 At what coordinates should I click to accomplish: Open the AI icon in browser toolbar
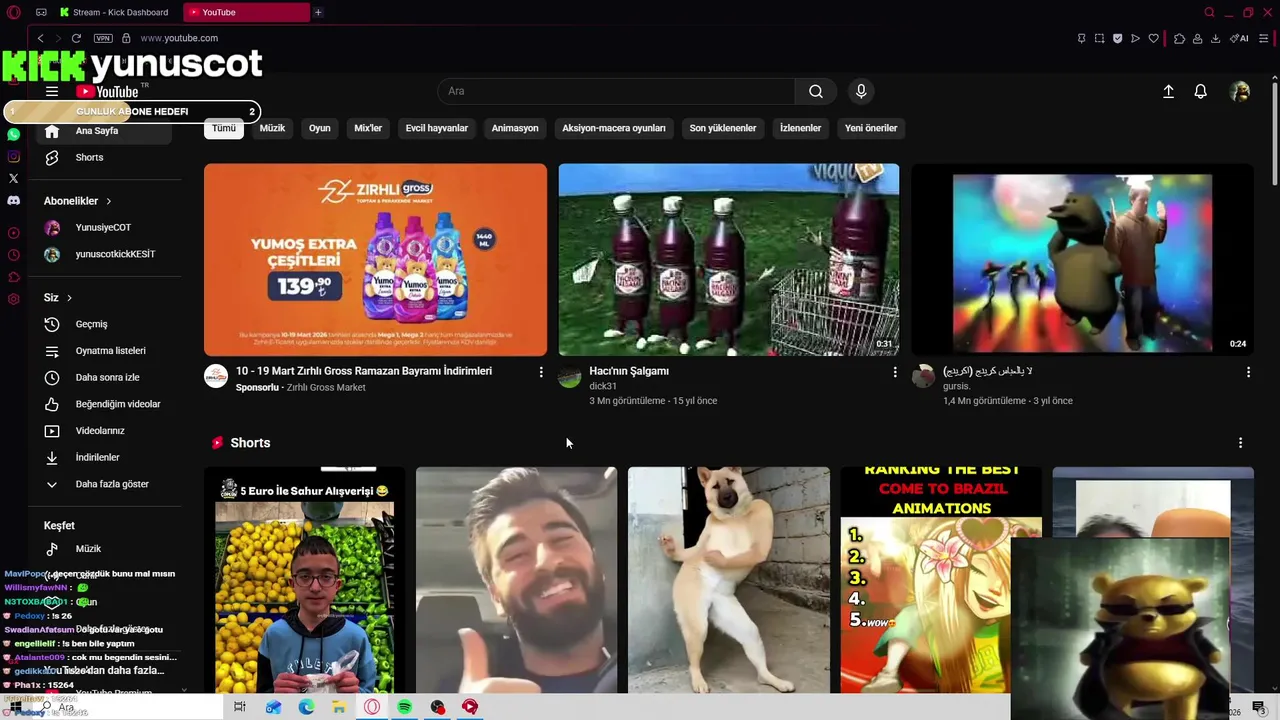coord(1239,38)
